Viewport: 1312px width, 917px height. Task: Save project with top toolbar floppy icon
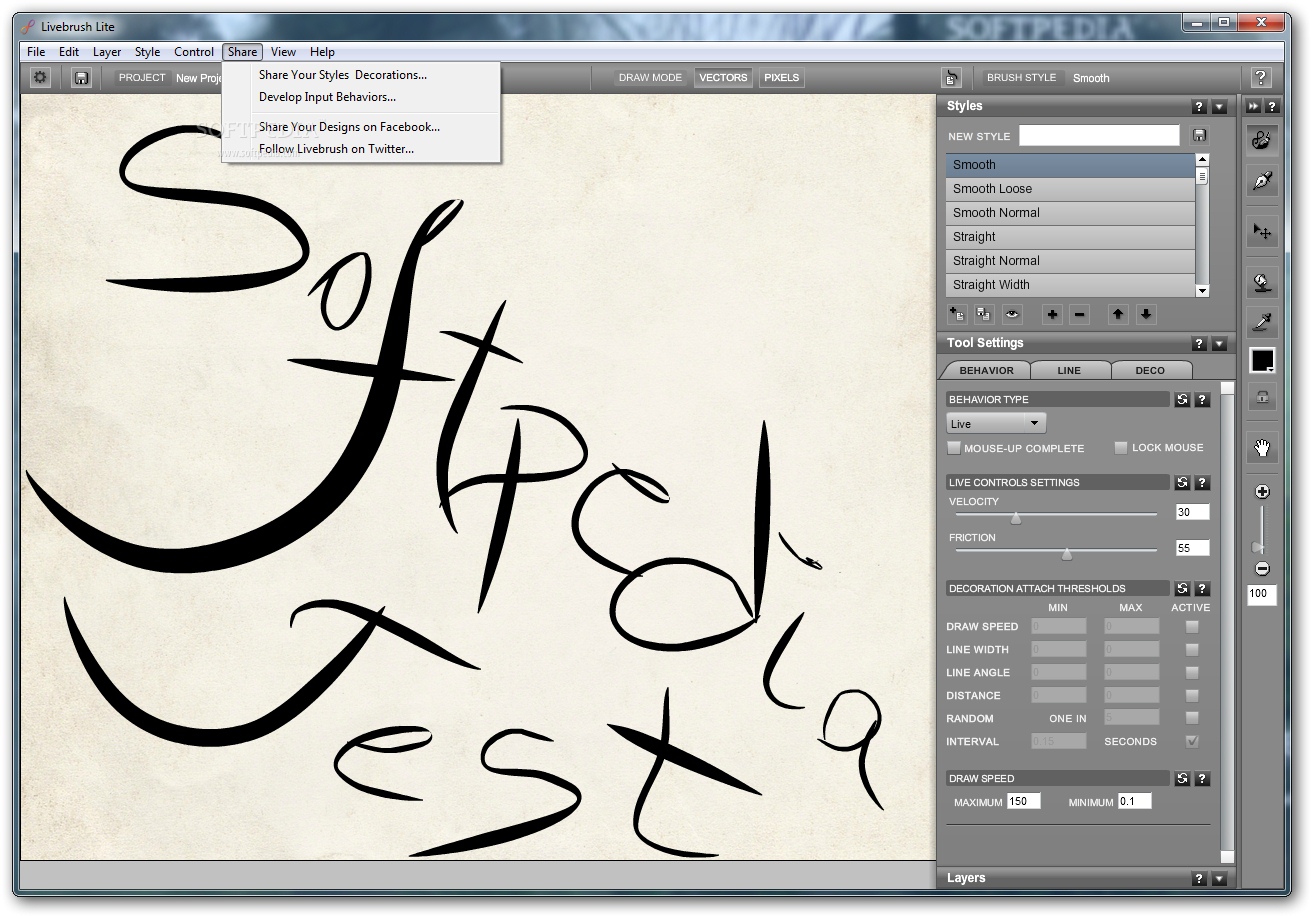(81, 77)
